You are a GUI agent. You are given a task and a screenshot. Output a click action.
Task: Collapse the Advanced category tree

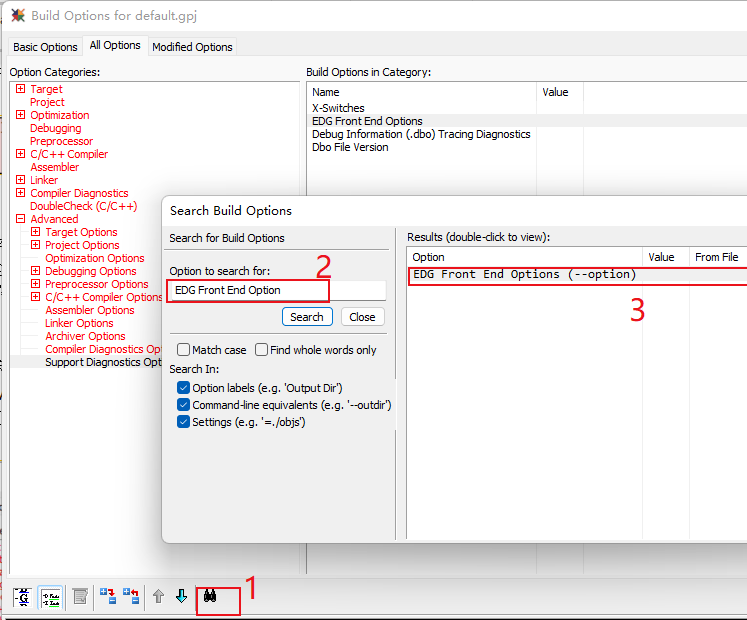point(21,219)
